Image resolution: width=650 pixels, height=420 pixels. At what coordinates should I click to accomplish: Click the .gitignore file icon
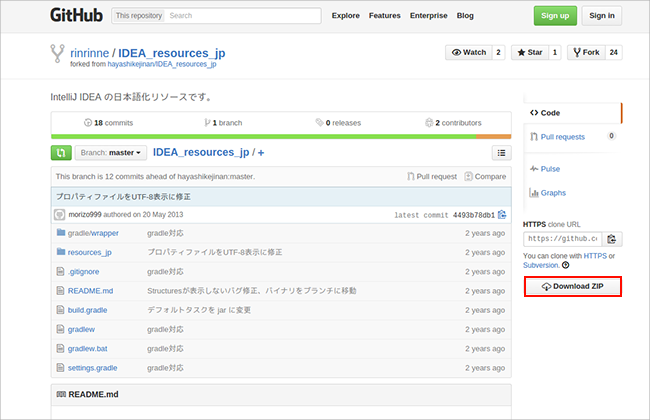[61, 272]
